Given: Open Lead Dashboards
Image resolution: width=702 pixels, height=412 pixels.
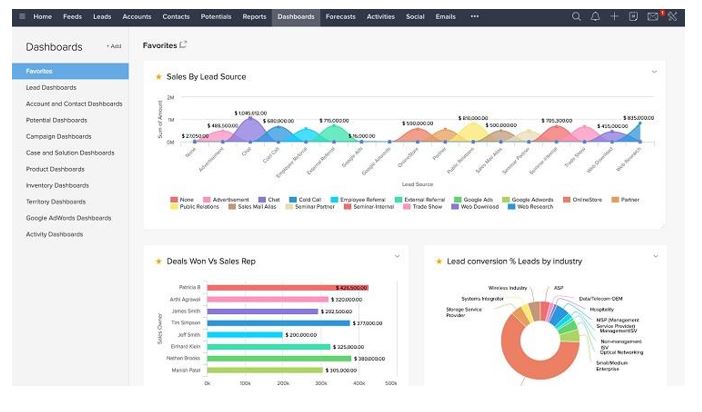Looking at the screenshot, I should point(51,88).
